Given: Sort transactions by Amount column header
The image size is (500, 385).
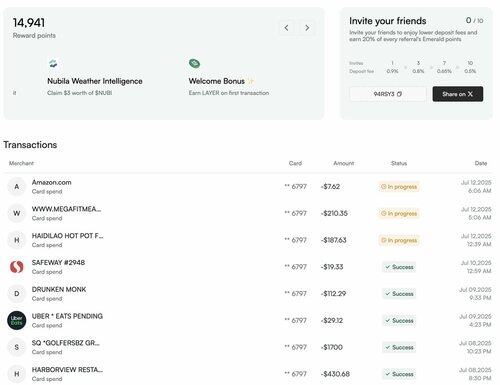Looking at the screenshot, I should 344,163.
